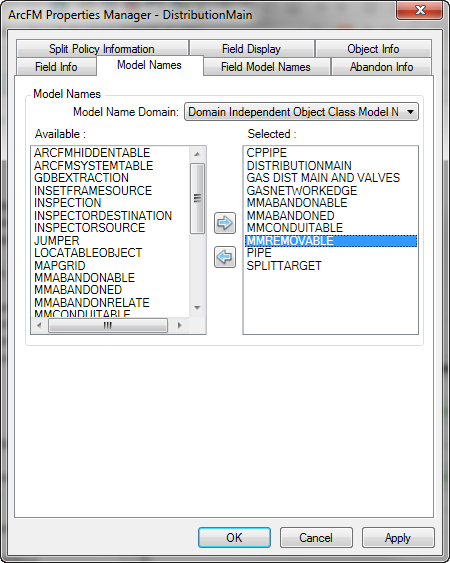
Task: Click the Available list scroll down arrow
Action: tap(197, 308)
